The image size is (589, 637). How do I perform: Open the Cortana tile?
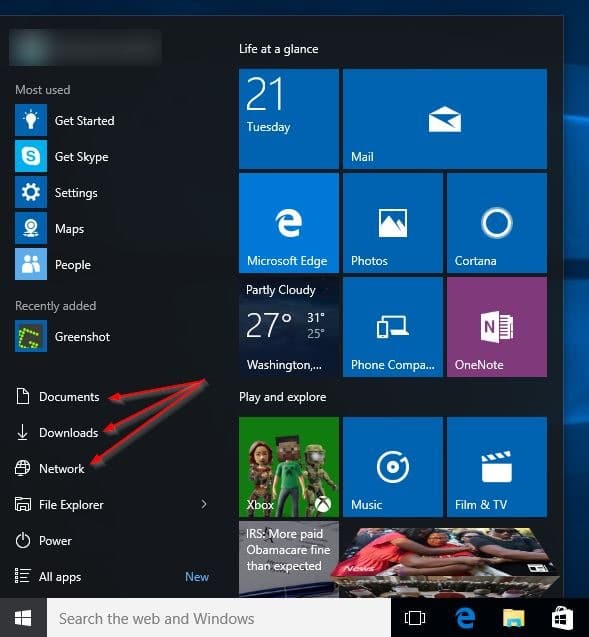497,223
